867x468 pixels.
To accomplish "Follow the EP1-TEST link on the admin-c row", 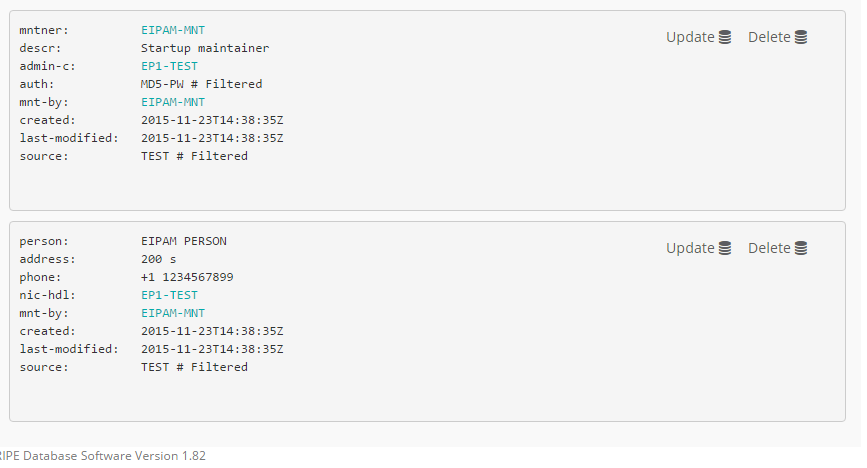I will click(x=169, y=66).
